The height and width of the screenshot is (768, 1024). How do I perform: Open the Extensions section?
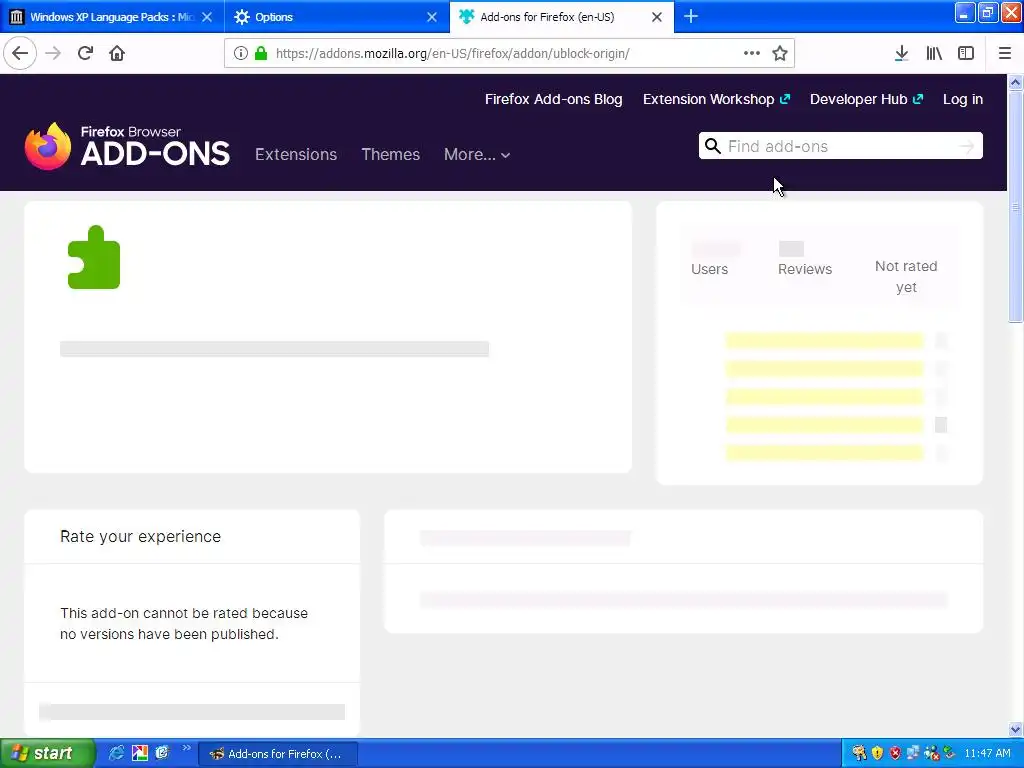(296, 155)
